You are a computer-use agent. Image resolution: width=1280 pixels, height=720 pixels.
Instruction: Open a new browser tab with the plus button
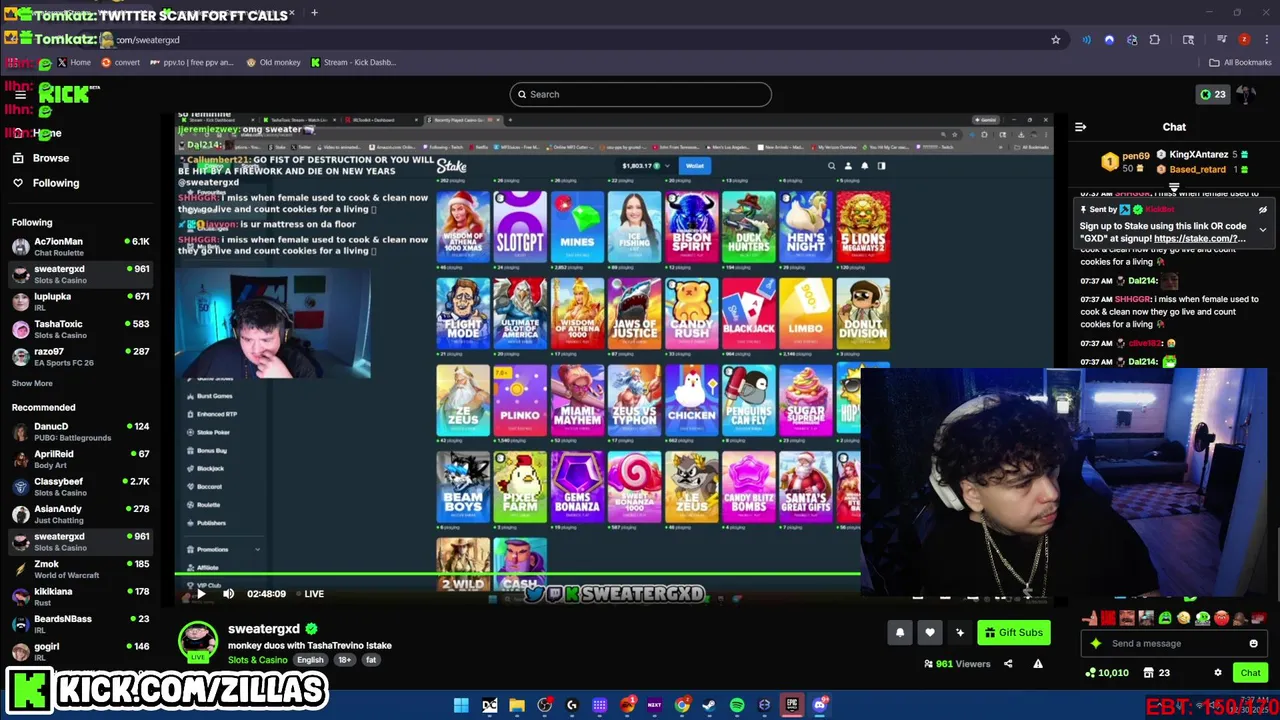pyautogui.click(x=314, y=13)
